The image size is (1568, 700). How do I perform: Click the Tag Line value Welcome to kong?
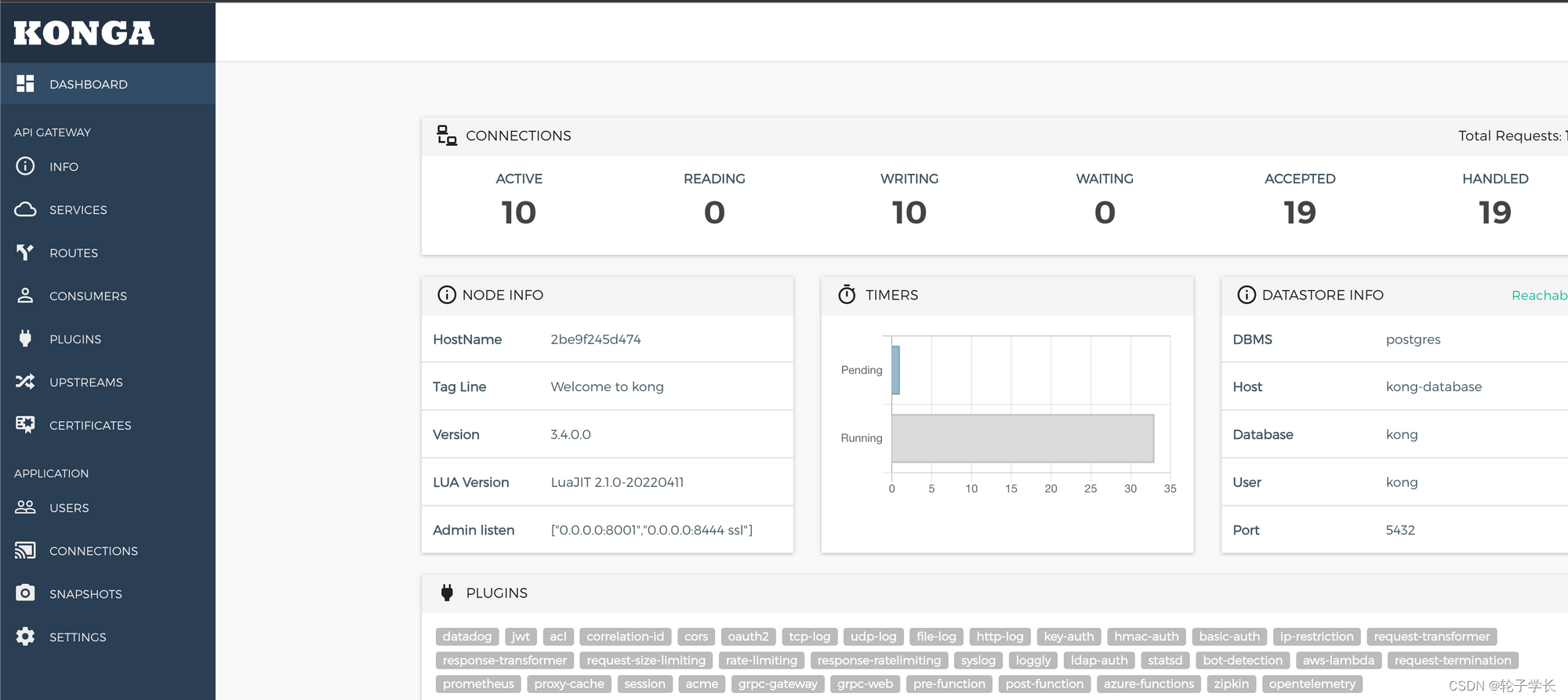click(x=608, y=386)
